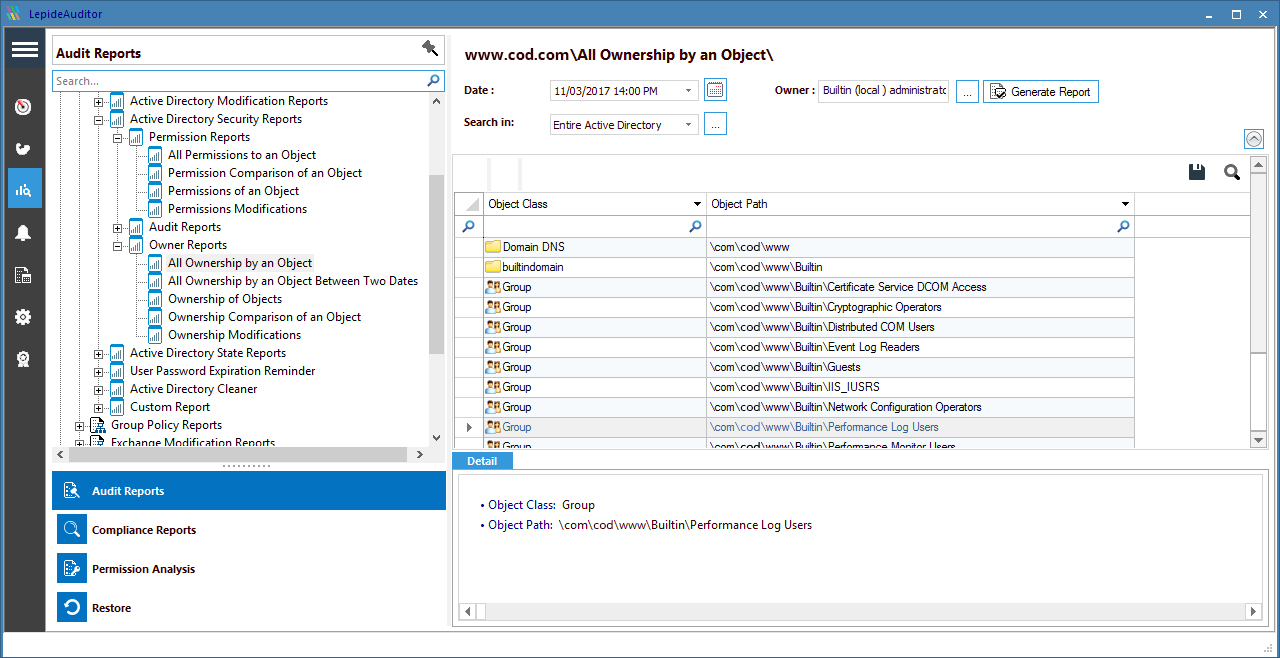
Task: Click search magnifier in Audit Reports box
Action: (433, 81)
